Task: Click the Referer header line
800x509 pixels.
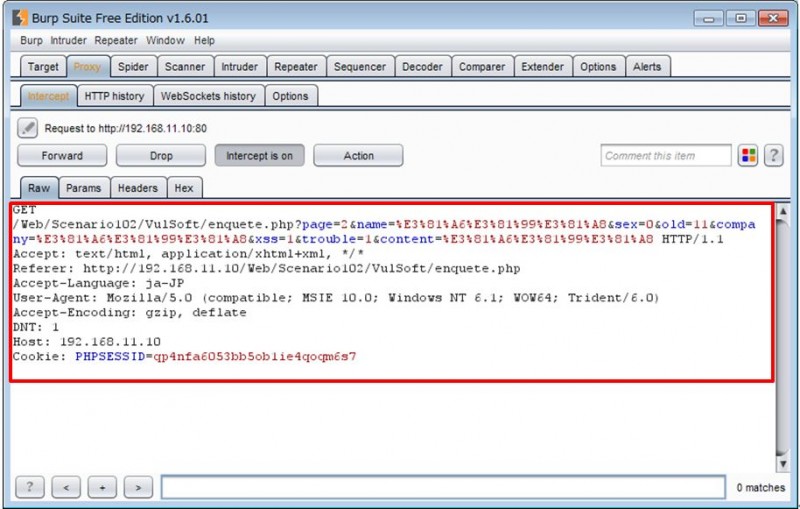Action: click(x=266, y=268)
